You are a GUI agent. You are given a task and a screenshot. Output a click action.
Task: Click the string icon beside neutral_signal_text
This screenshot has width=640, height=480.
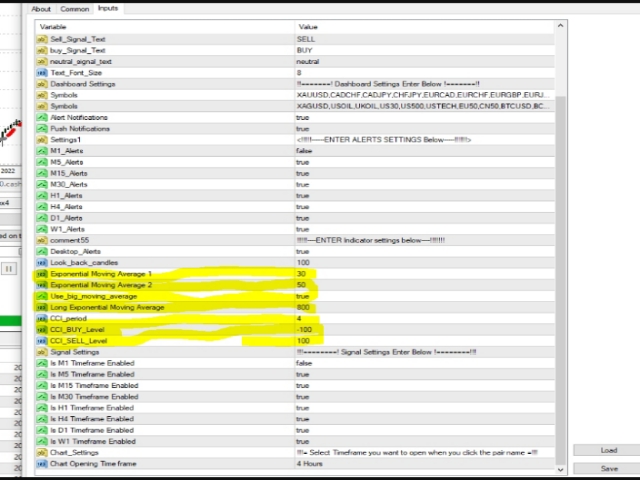[x=42, y=62]
